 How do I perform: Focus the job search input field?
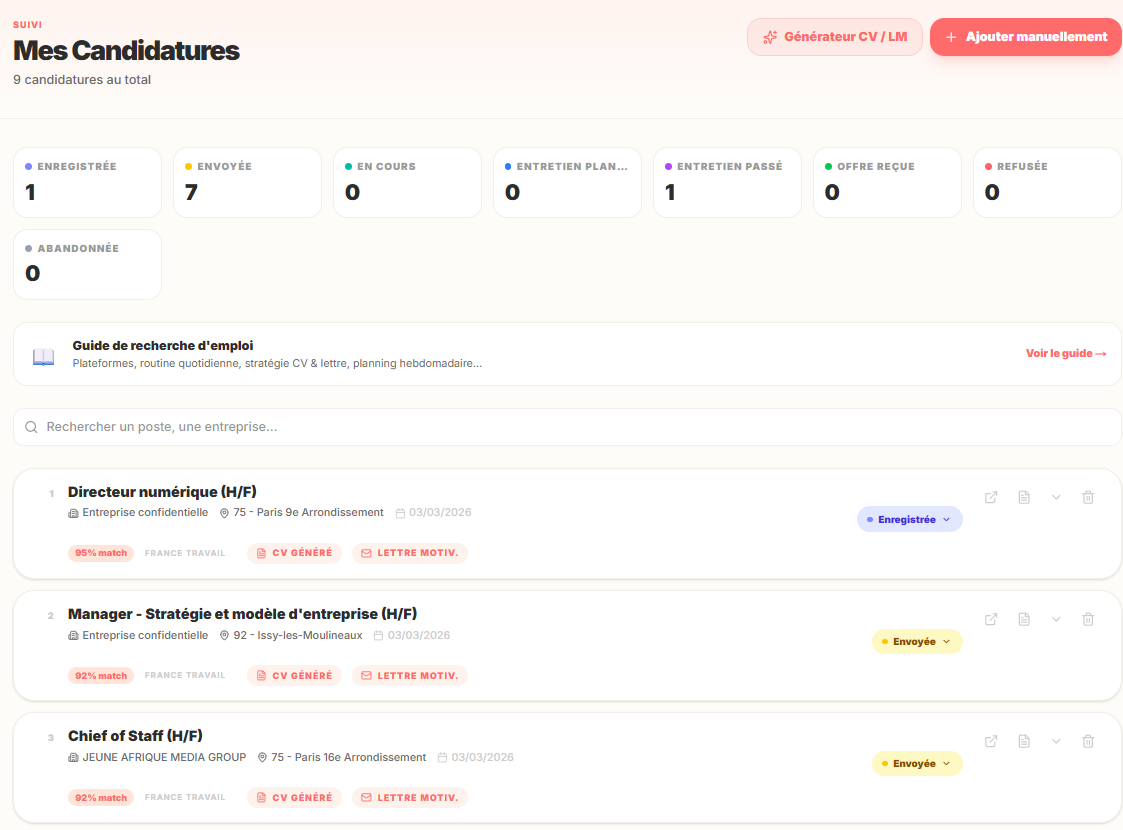pyautogui.click(x=567, y=427)
